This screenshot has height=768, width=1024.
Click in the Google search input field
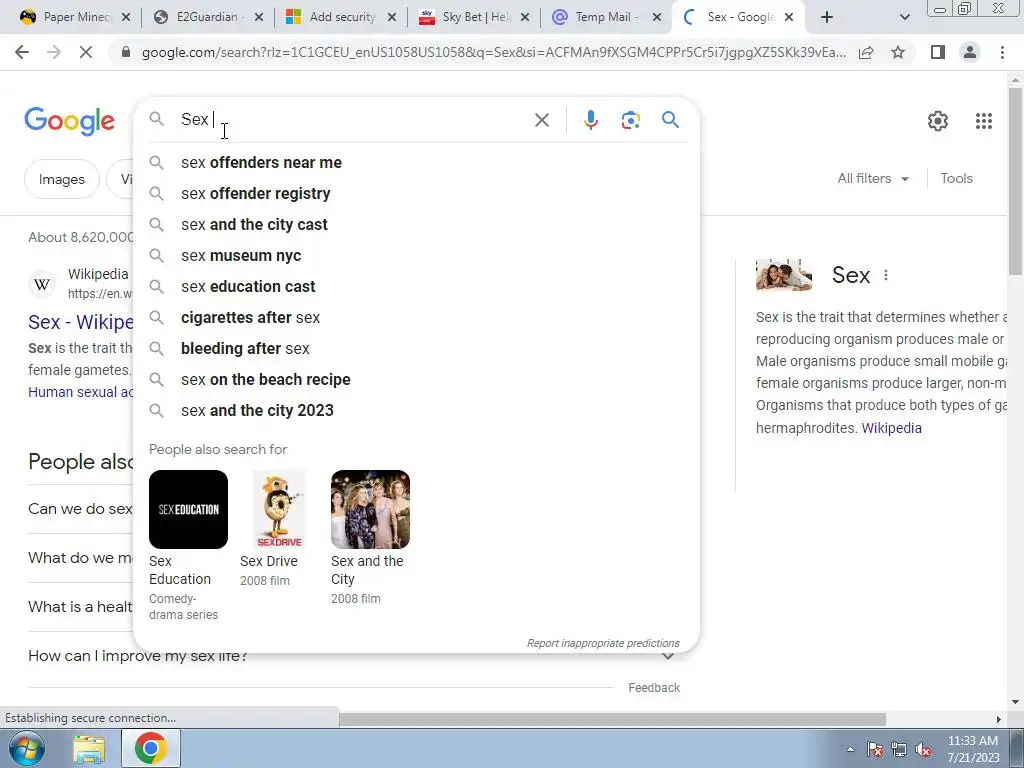click(x=353, y=120)
